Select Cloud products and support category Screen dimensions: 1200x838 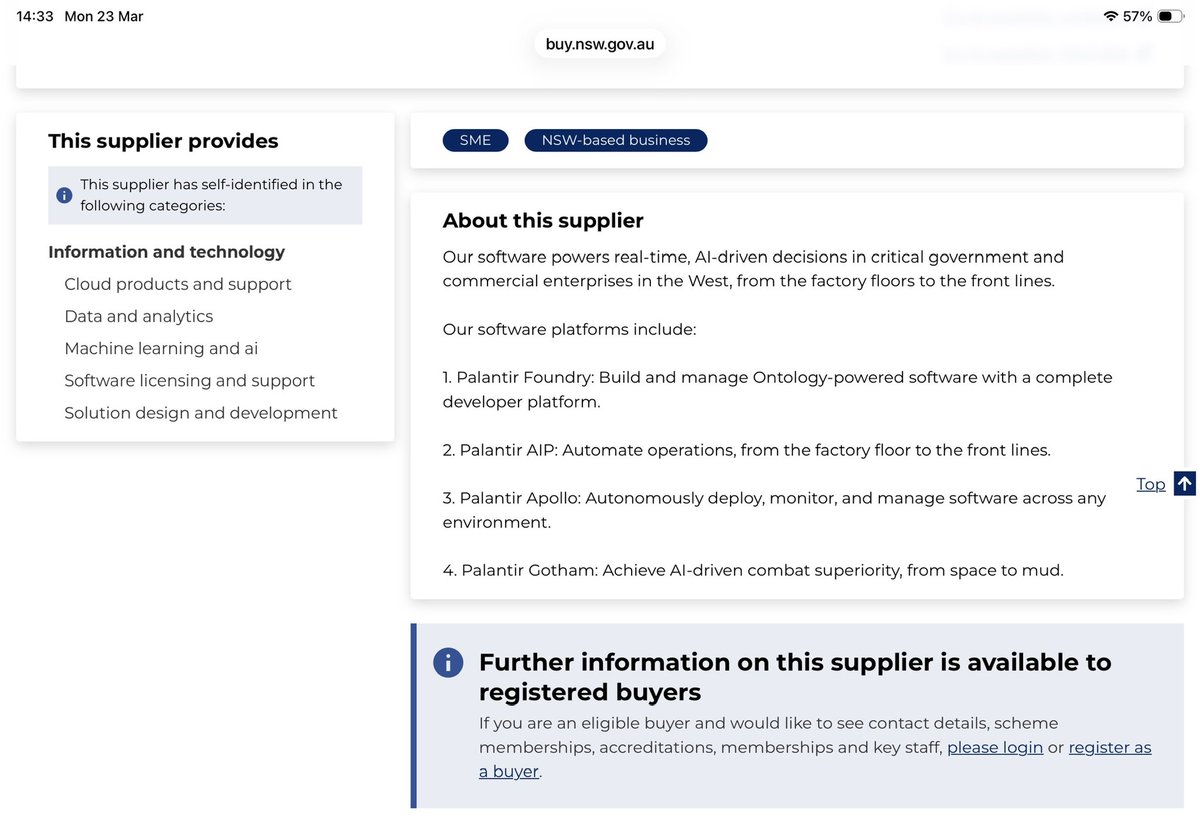pos(178,284)
